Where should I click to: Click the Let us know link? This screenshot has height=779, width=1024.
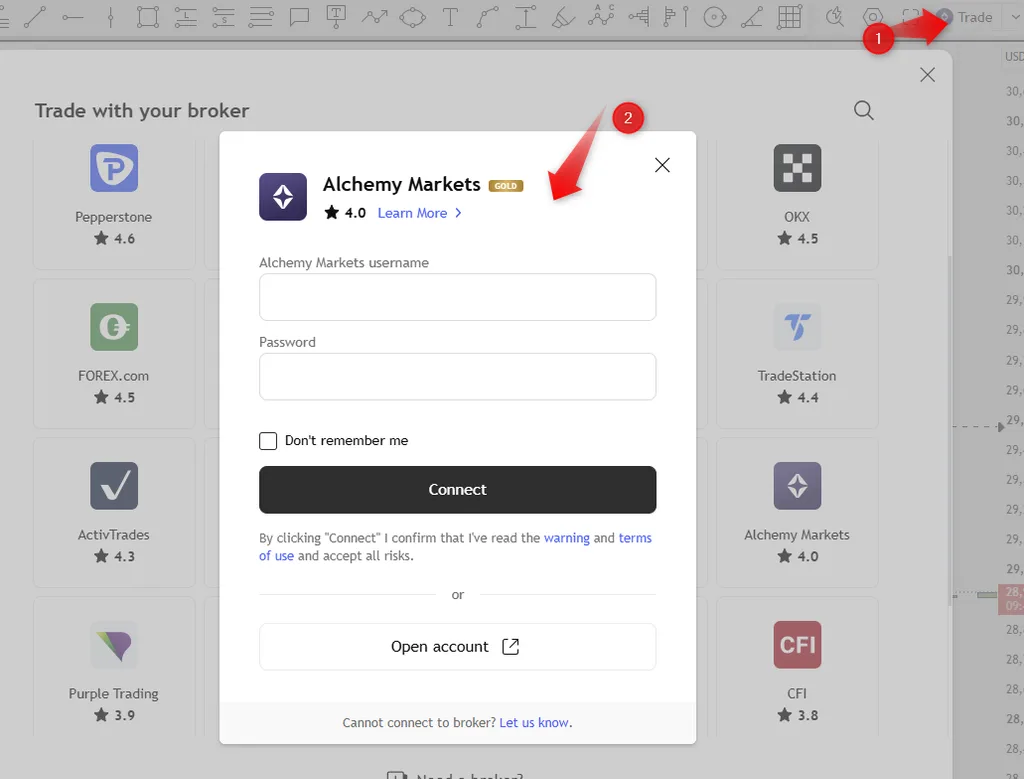coord(534,722)
